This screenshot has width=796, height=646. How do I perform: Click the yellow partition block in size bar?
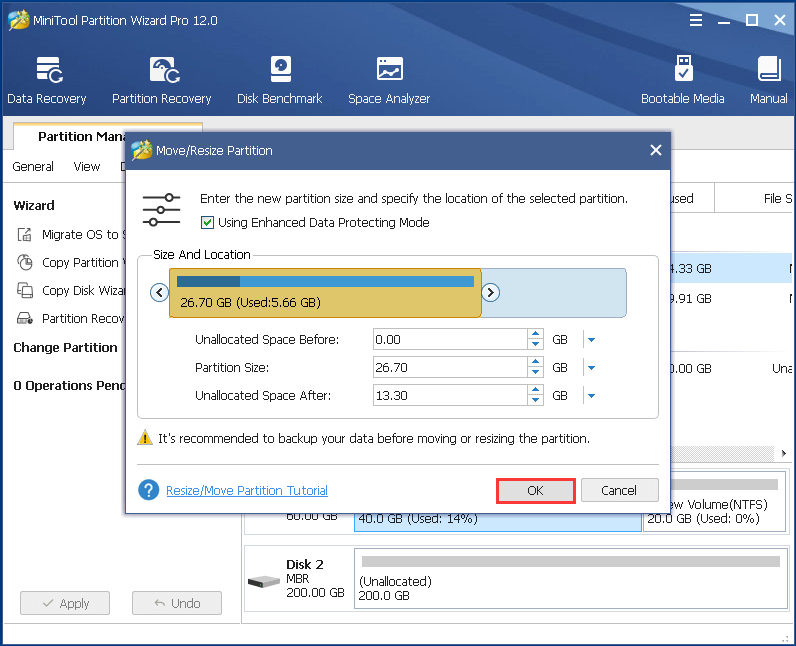[325, 293]
